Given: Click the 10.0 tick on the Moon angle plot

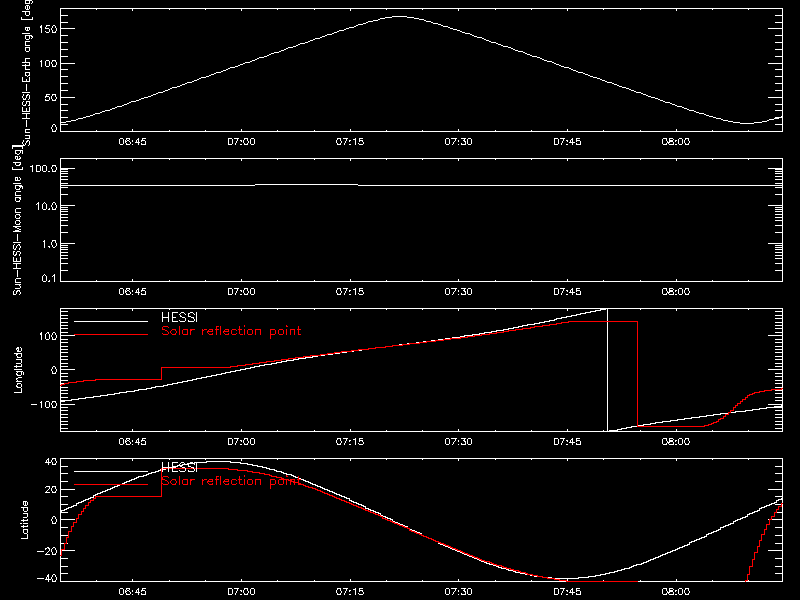Looking at the screenshot, I should pos(47,207).
